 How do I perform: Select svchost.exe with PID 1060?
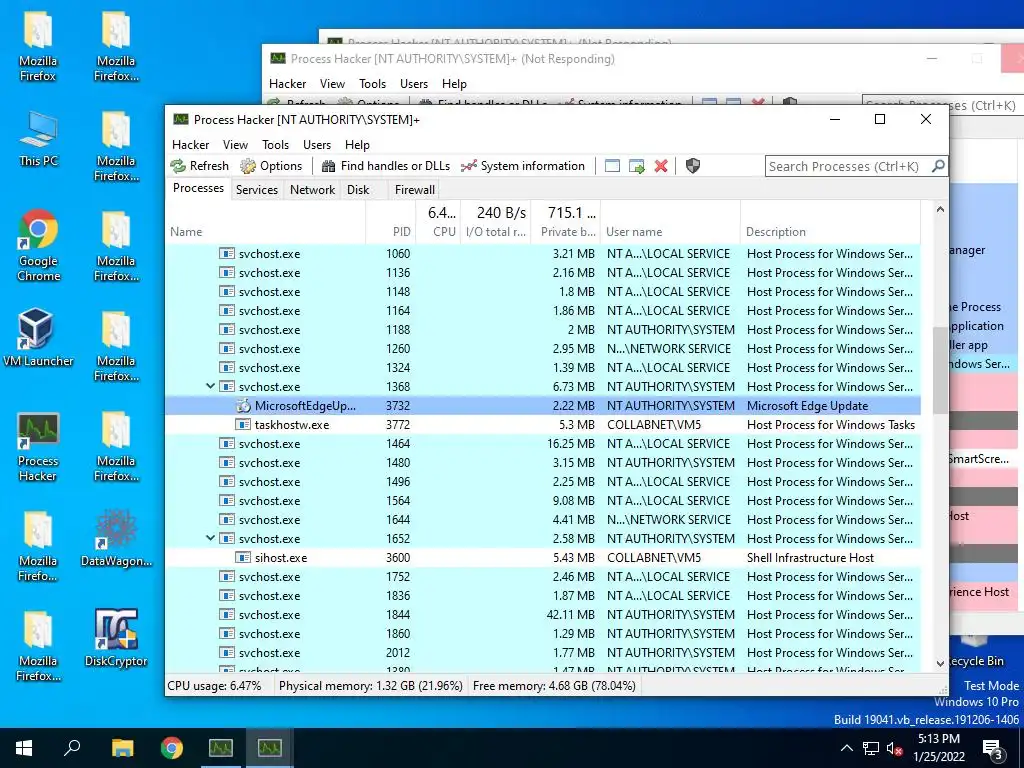(x=543, y=253)
